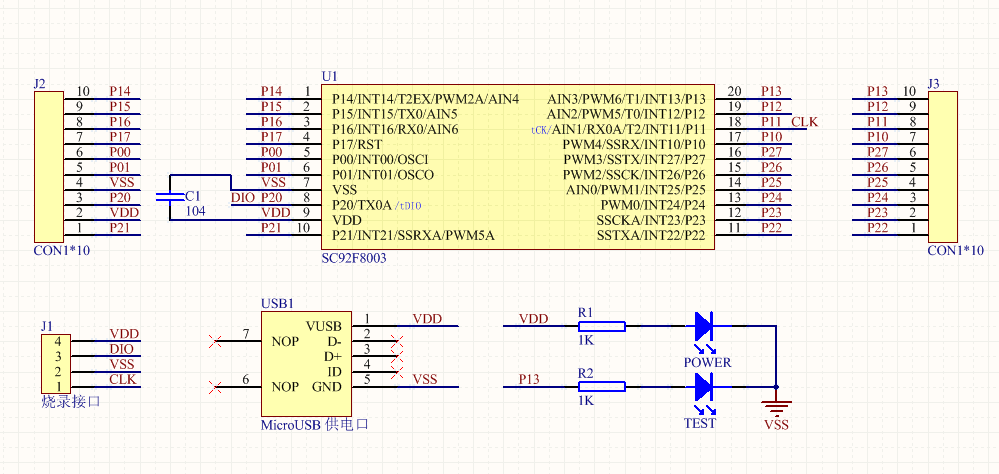Select CON1*10 comment under J2
This screenshot has width=999, height=474.
(62, 250)
